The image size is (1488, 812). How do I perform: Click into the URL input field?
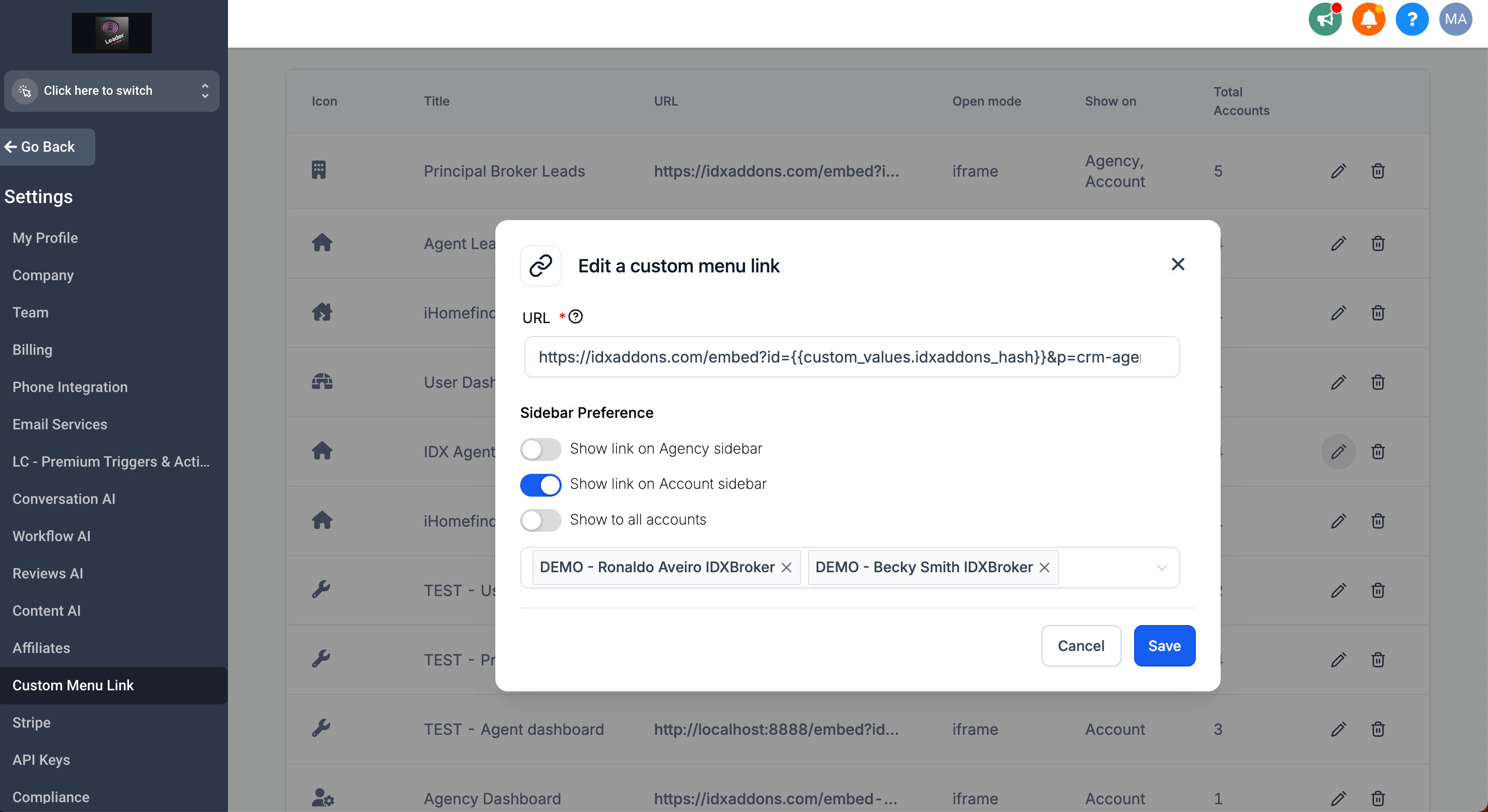coord(850,357)
